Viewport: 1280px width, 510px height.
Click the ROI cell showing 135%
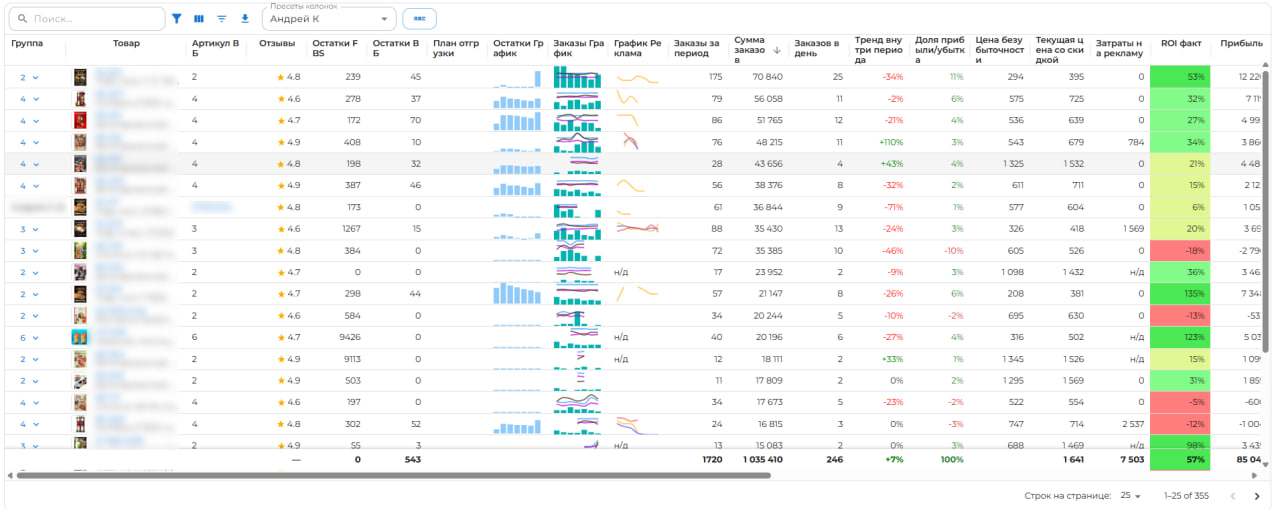pos(1180,294)
